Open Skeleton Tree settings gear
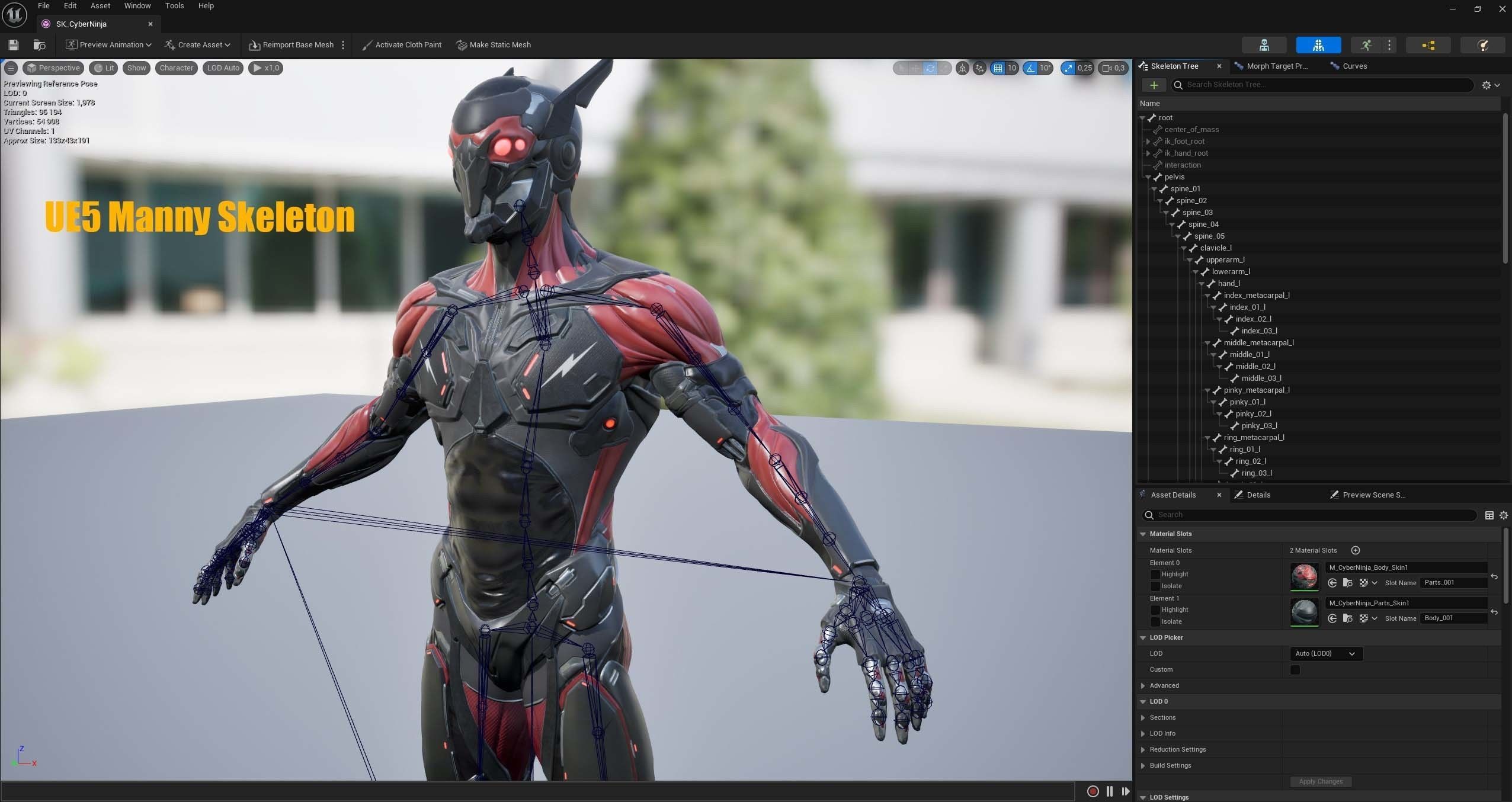Viewport: 1512px width, 802px height. [1491, 85]
